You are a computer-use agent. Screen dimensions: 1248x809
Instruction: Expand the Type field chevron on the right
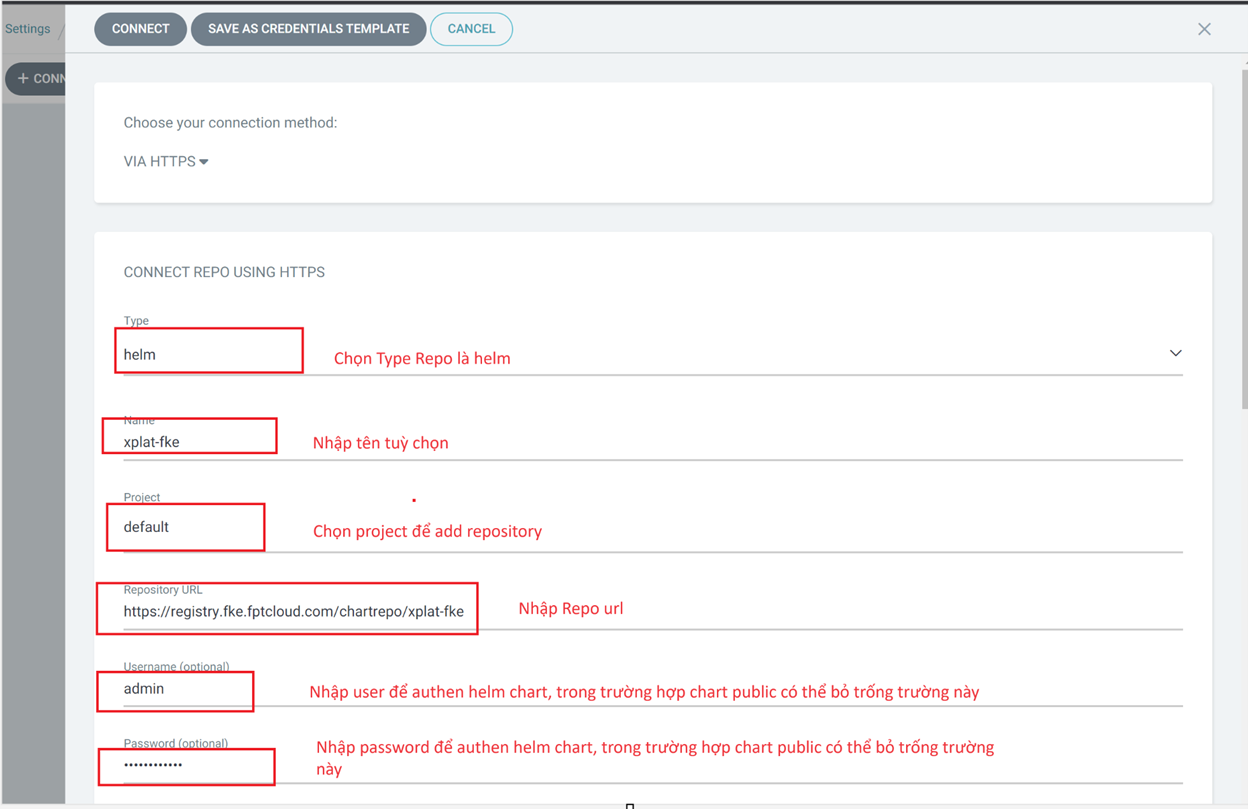pos(1175,353)
